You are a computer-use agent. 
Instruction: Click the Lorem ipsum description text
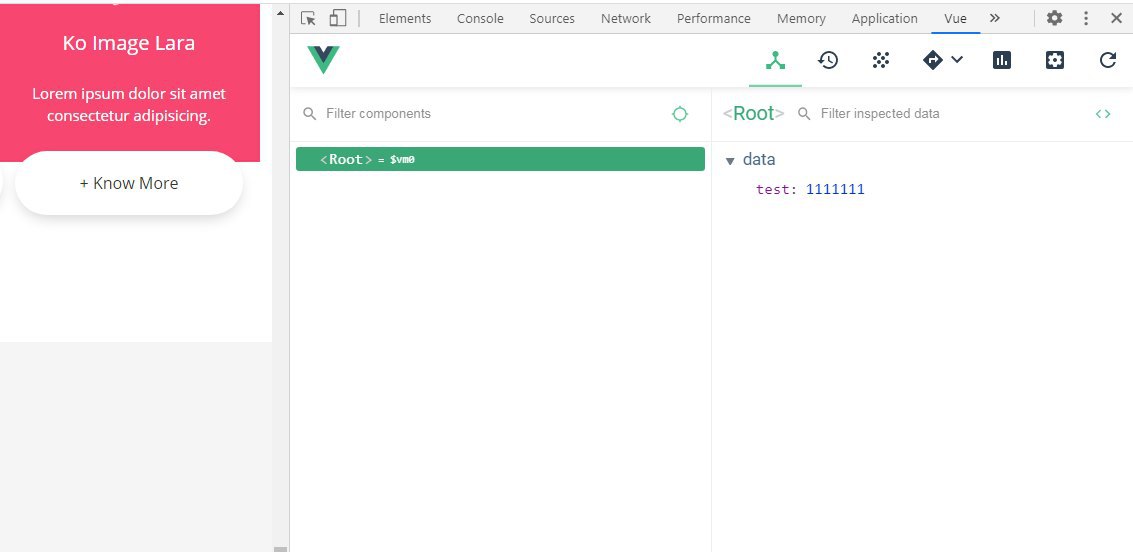[x=129, y=105]
